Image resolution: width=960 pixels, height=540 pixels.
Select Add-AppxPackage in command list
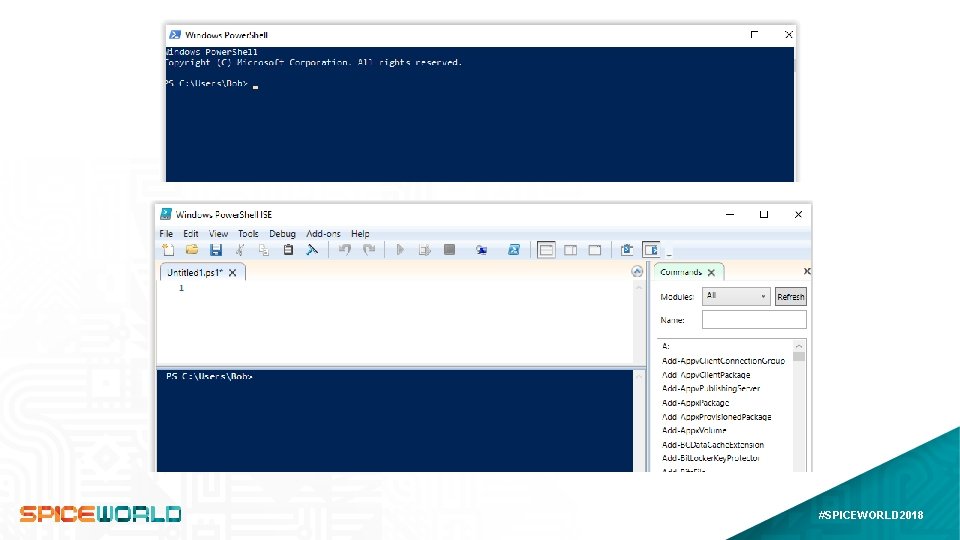point(696,403)
